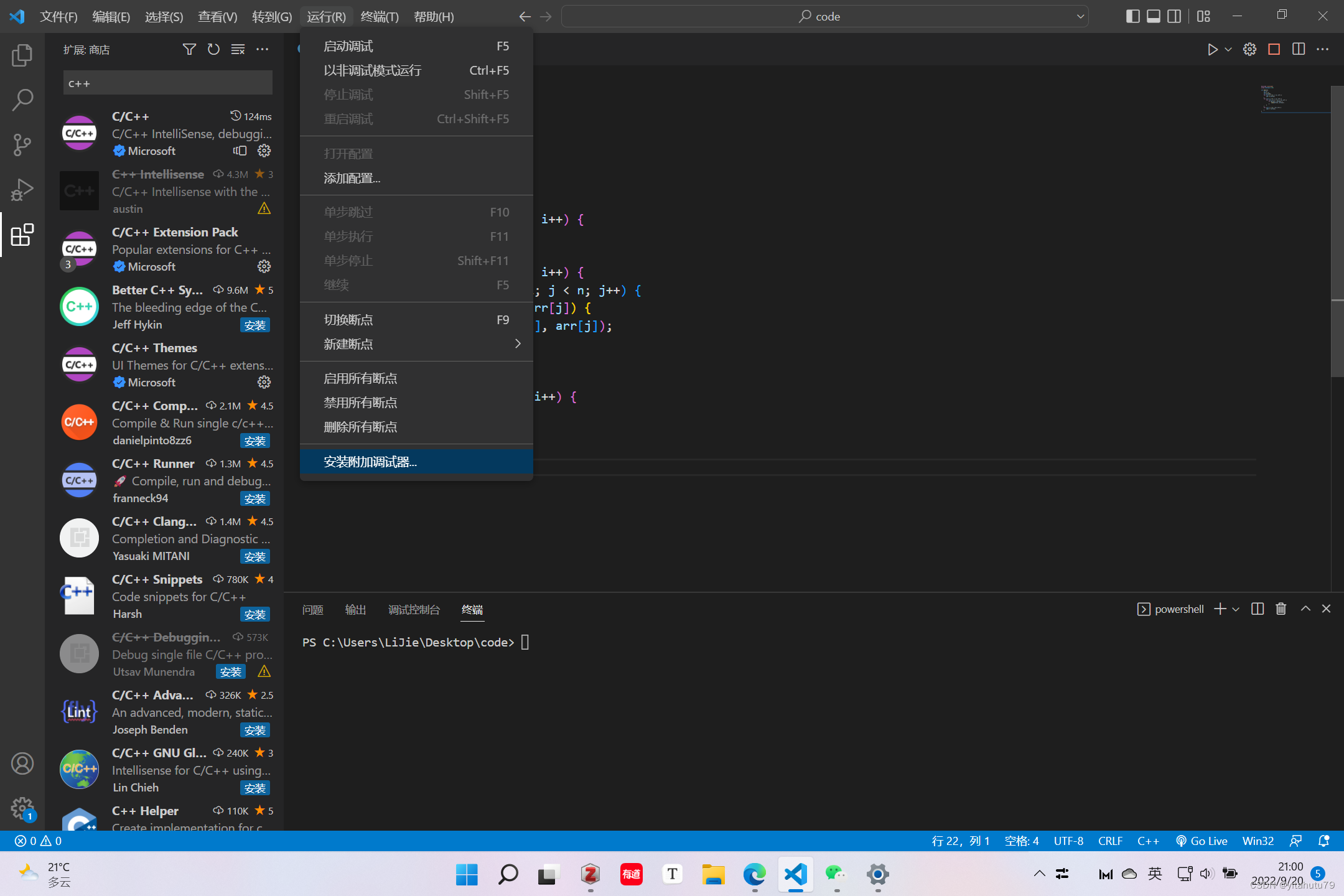The height and width of the screenshot is (896, 1344).
Task: Switch to the 输出 panel tab
Action: pos(355,610)
